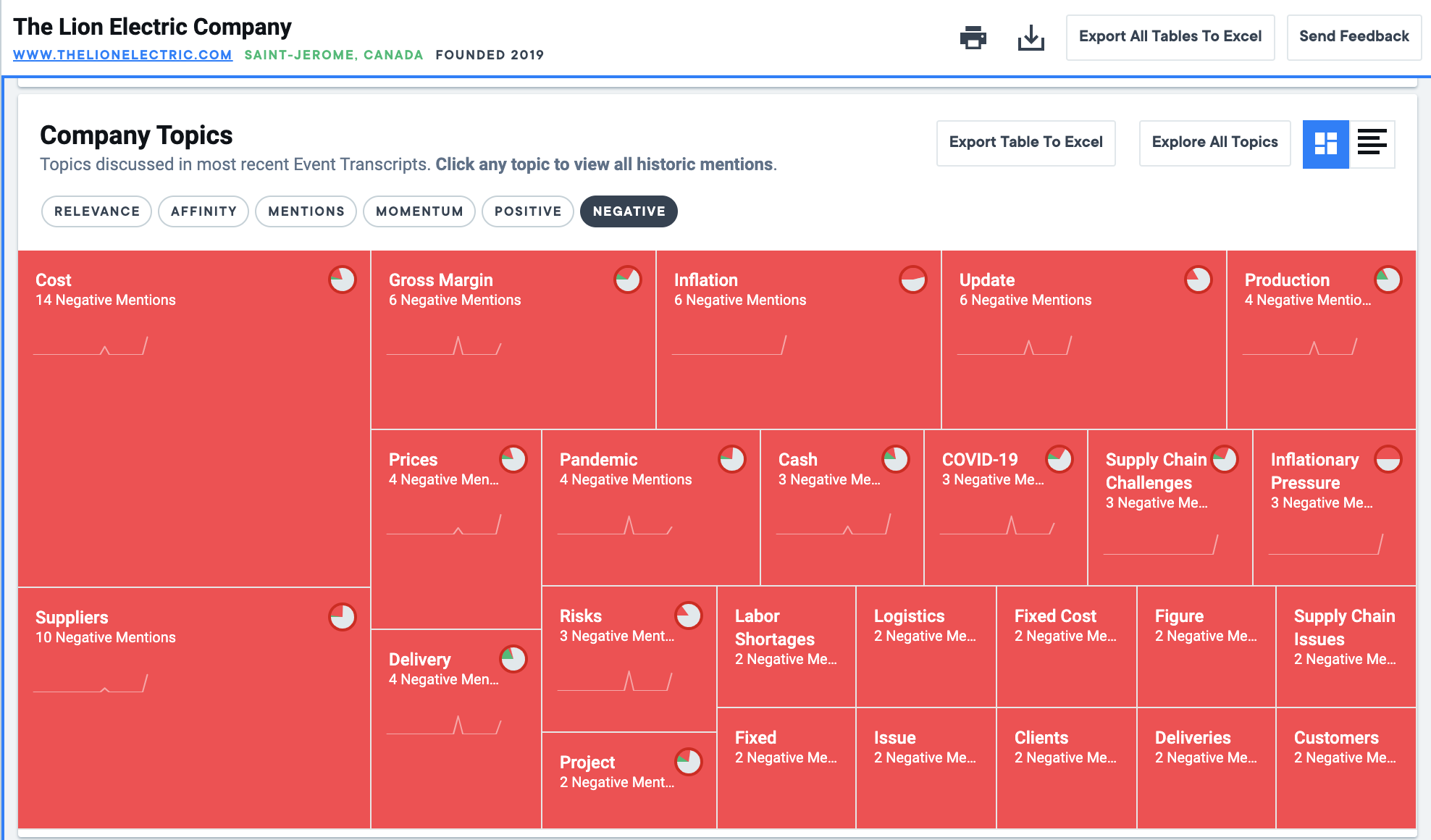Image resolution: width=1431 pixels, height=840 pixels.
Task: Select the Customers tile
Action: click(x=1346, y=768)
